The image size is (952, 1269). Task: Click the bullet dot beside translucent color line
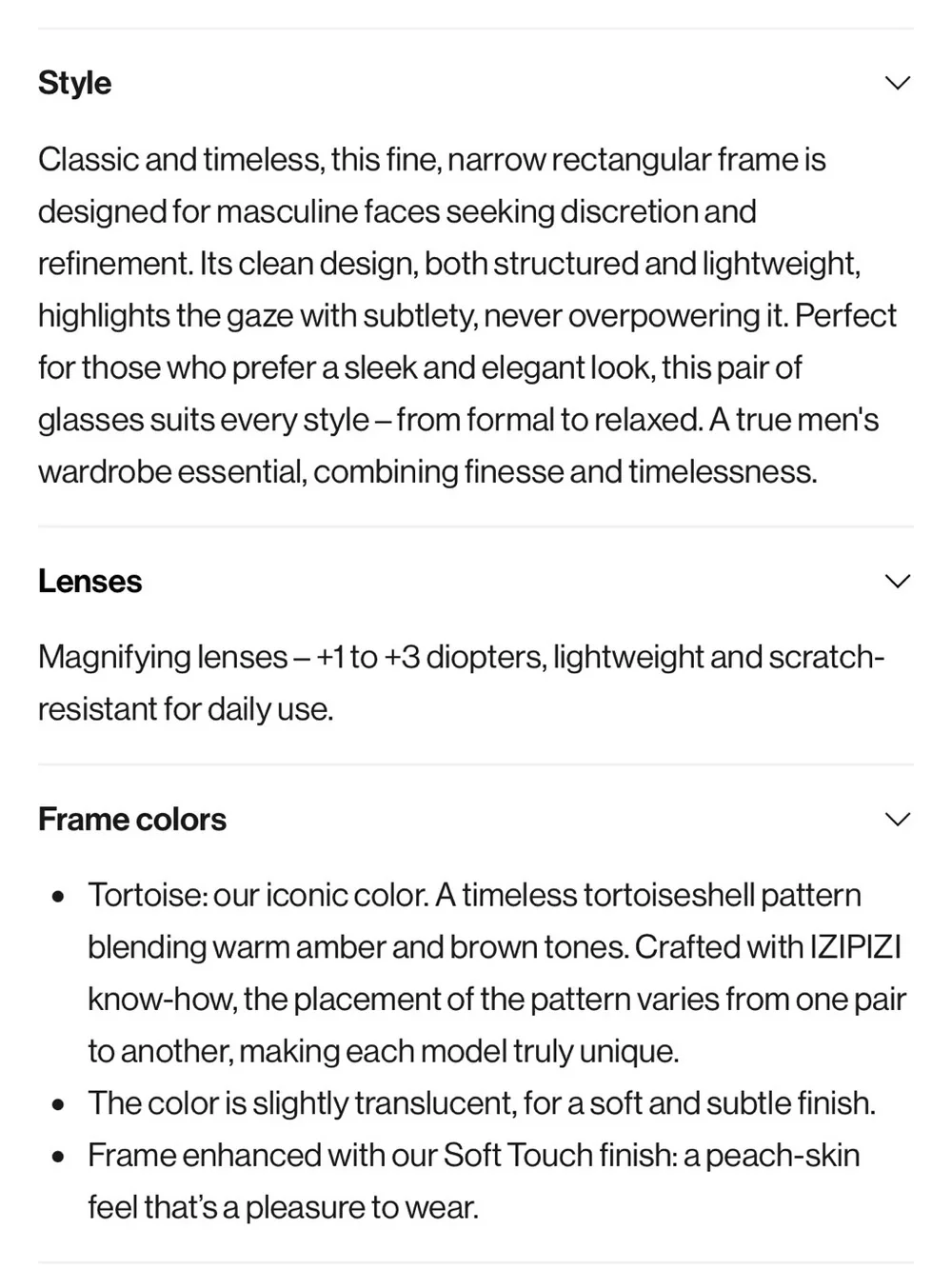[59, 1105]
